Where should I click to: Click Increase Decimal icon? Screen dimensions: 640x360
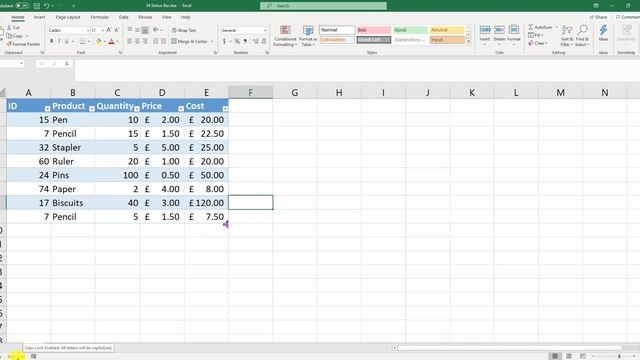(256, 41)
